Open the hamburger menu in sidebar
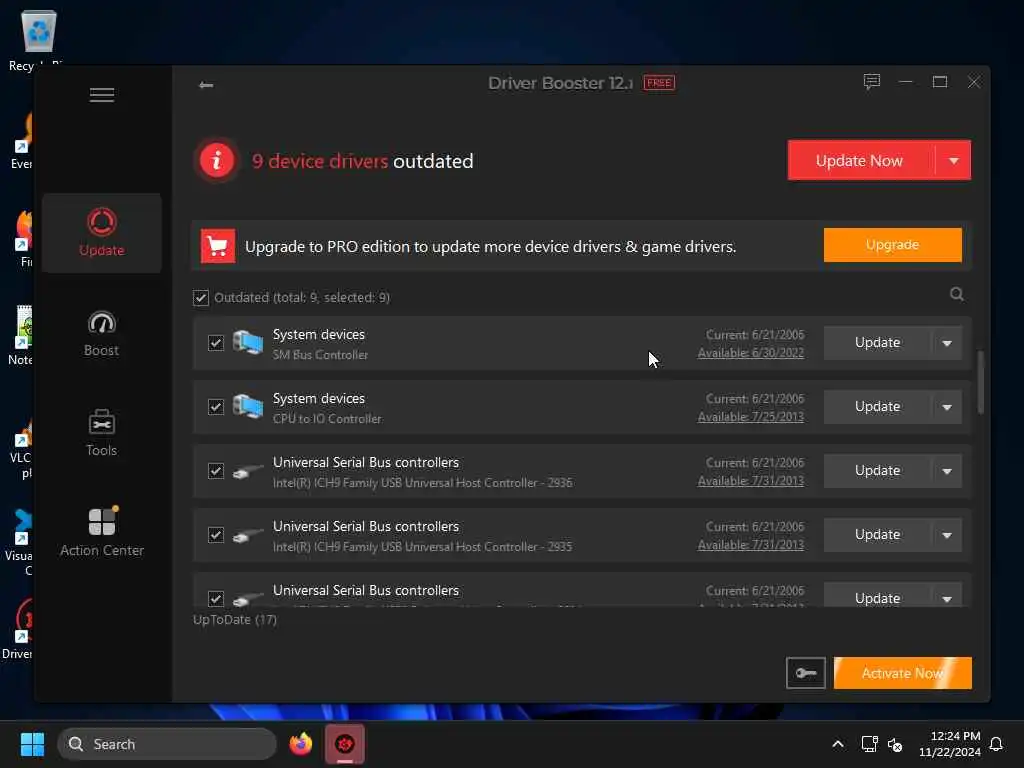 click(102, 95)
